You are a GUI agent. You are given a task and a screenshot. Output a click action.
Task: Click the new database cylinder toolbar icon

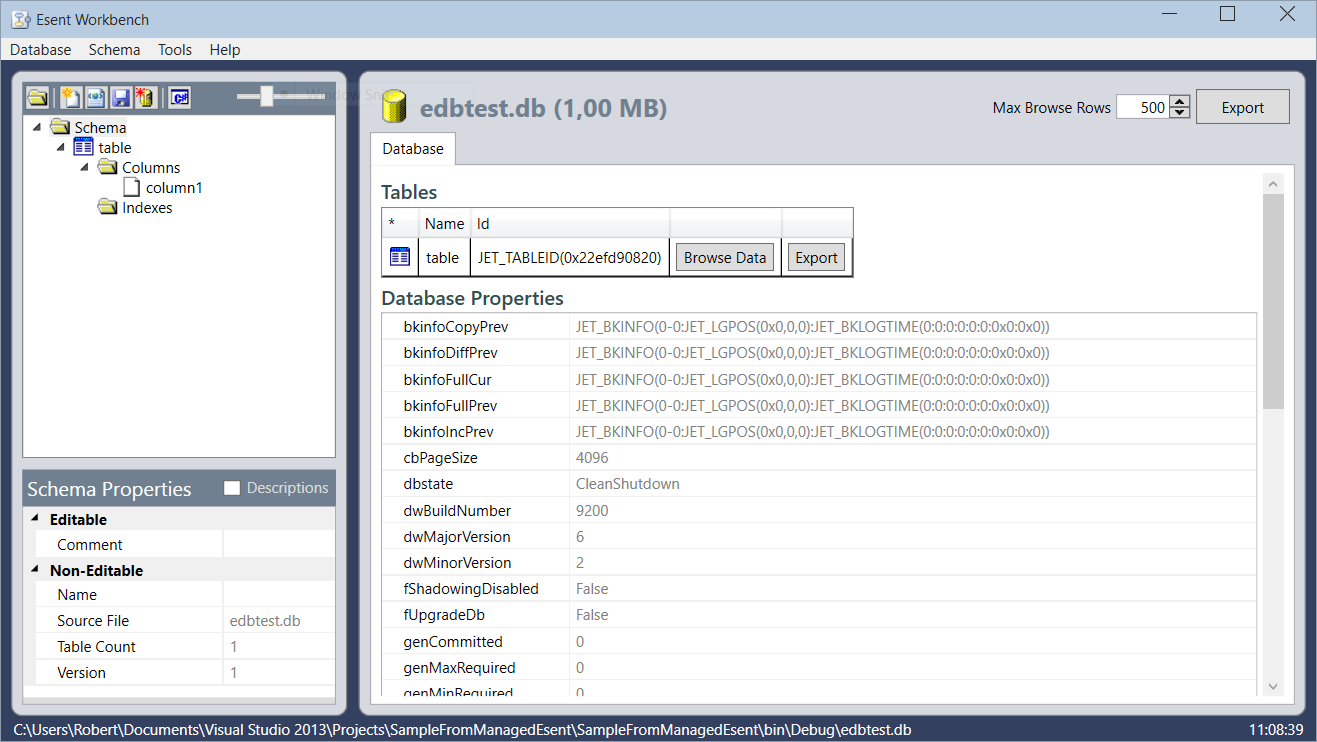(x=145, y=97)
